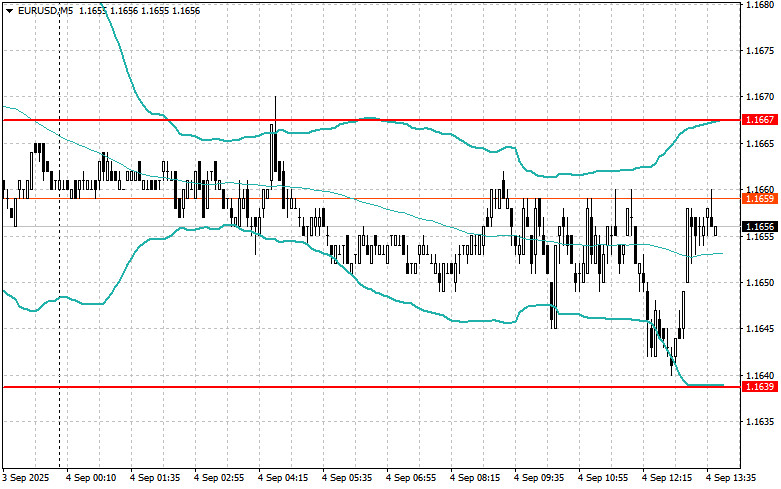781x489 pixels.
Task: Click the orange 1.1659 price label
Action: point(760,199)
